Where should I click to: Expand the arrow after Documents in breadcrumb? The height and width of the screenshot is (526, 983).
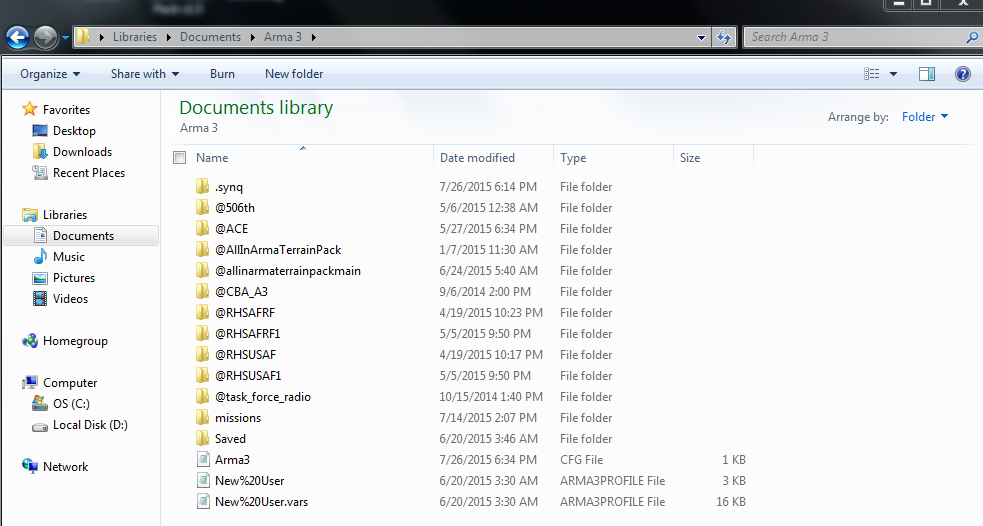pos(252,38)
